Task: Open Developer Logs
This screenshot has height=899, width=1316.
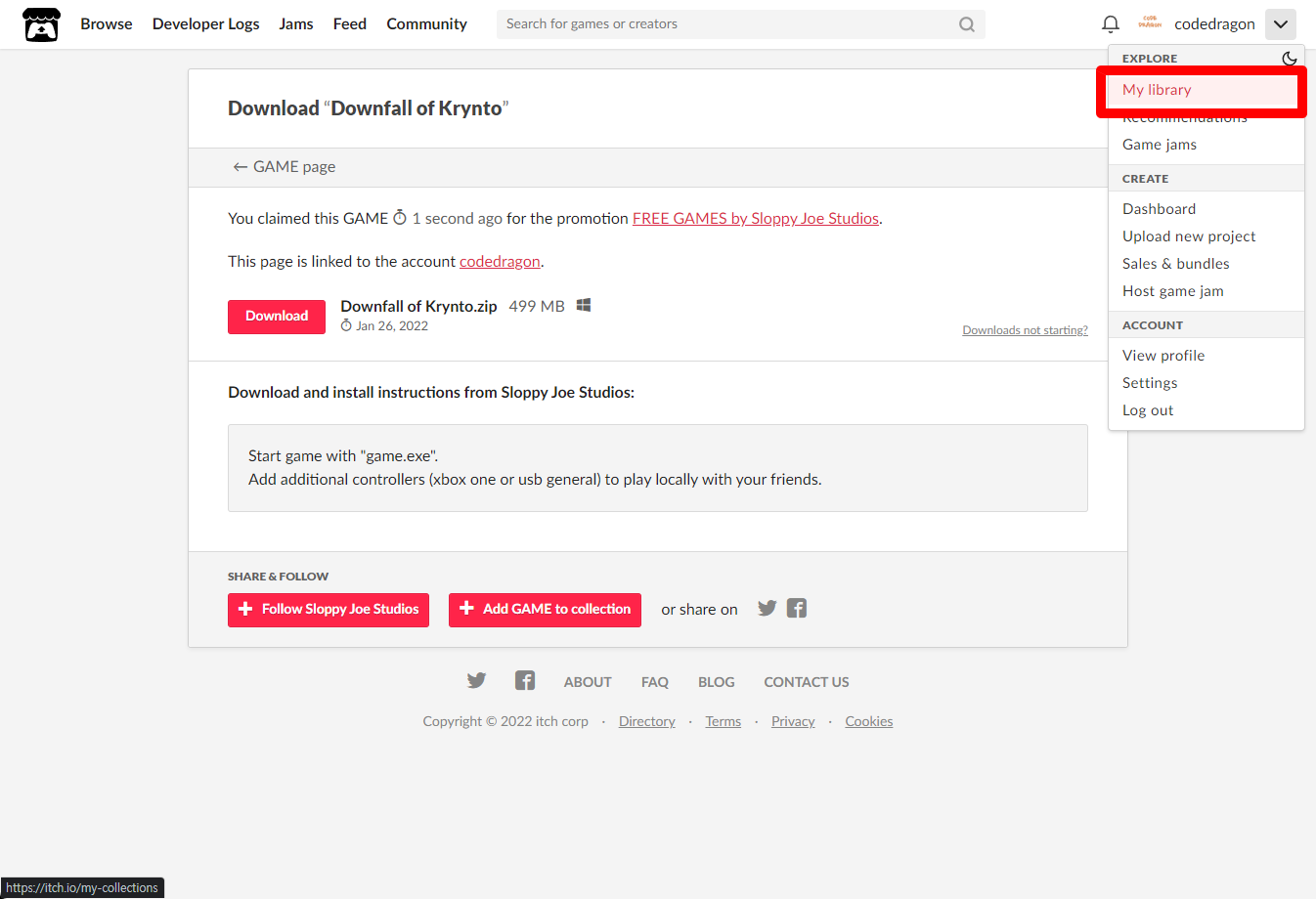Action: point(206,24)
